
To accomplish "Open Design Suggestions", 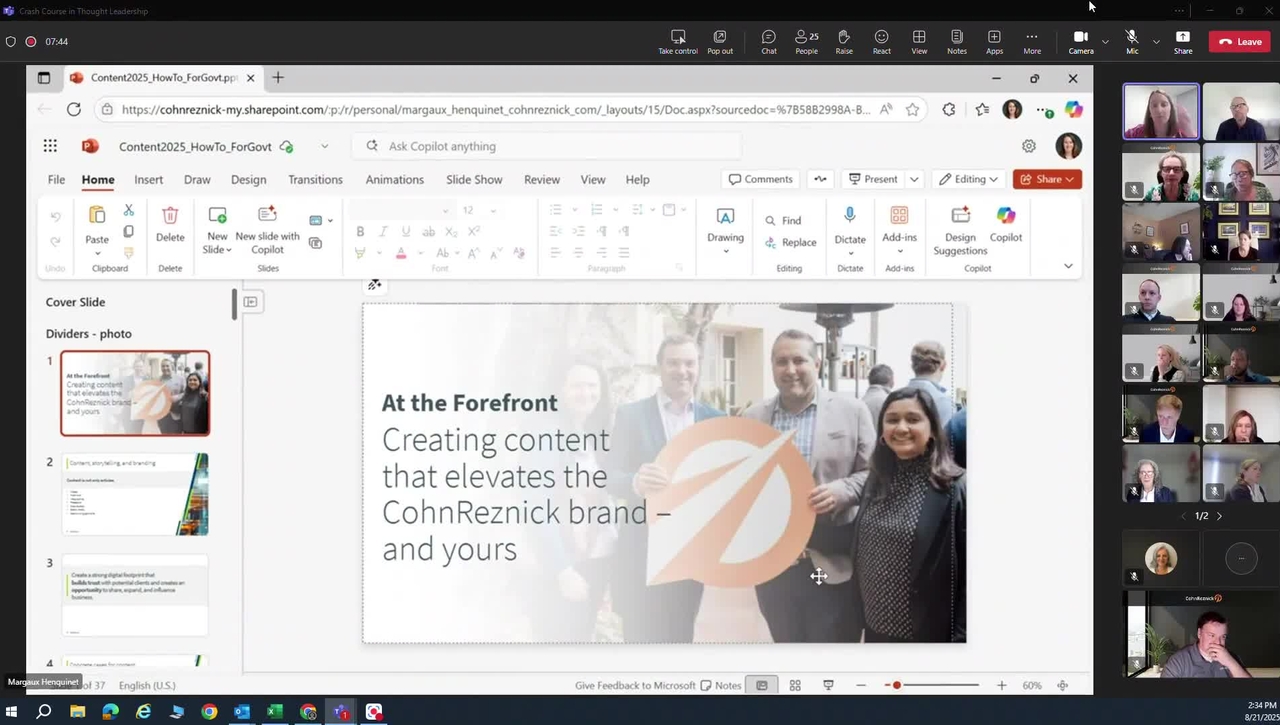I will (x=960, y=229).
